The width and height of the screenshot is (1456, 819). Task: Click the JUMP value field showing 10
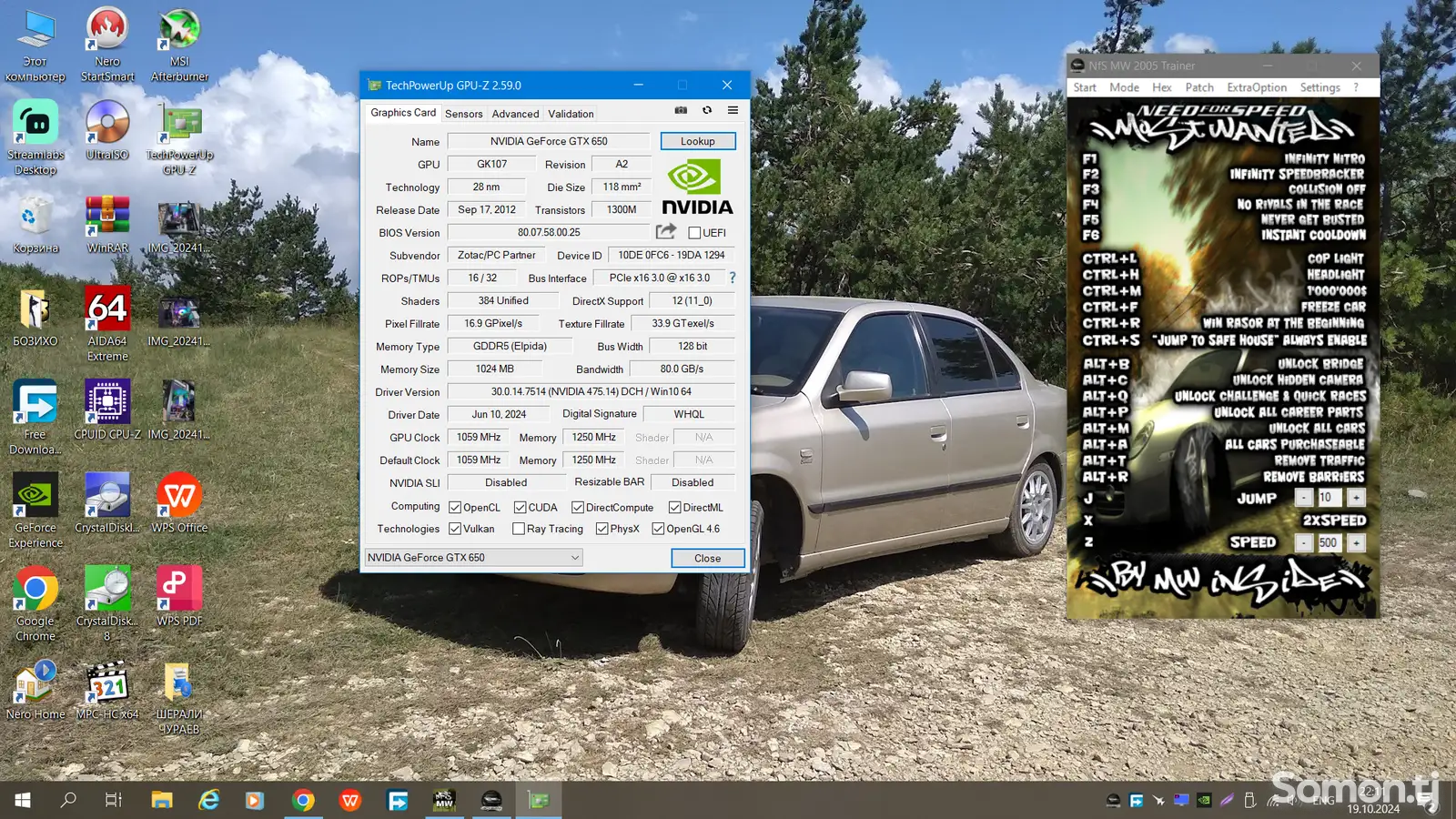[x=1330, y=498]
